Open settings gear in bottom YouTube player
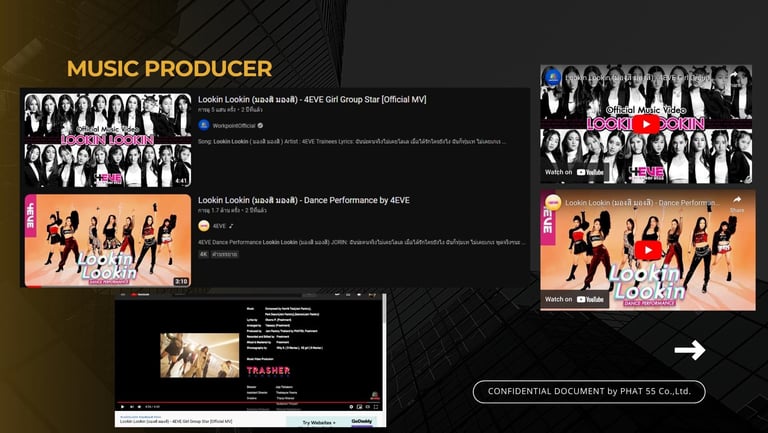Image resolution: width=768 pixels, height=433 pixels. tap(351, 407)
